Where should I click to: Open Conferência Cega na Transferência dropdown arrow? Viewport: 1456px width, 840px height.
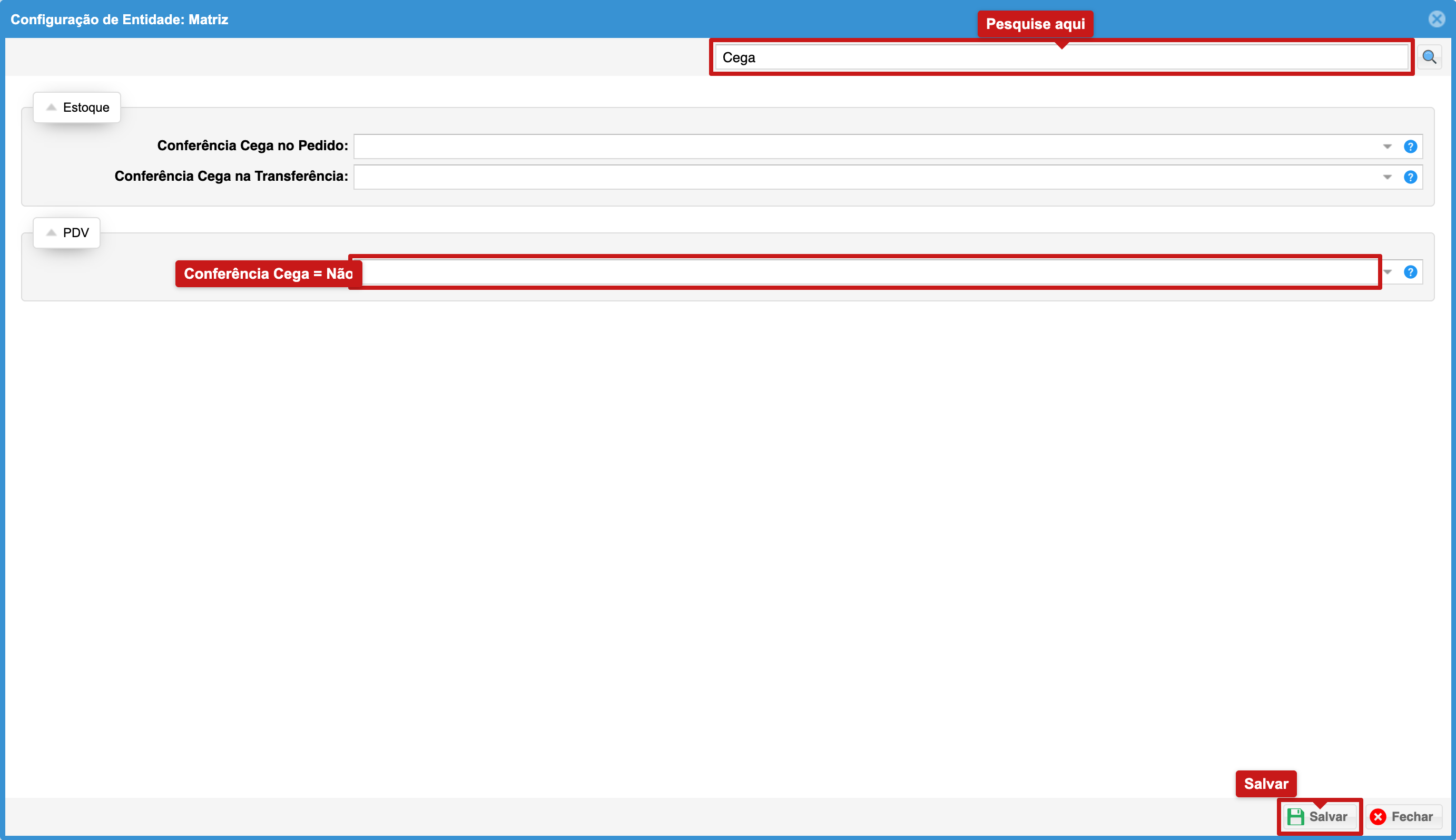pyautogui.click(x=1387, y=177)
